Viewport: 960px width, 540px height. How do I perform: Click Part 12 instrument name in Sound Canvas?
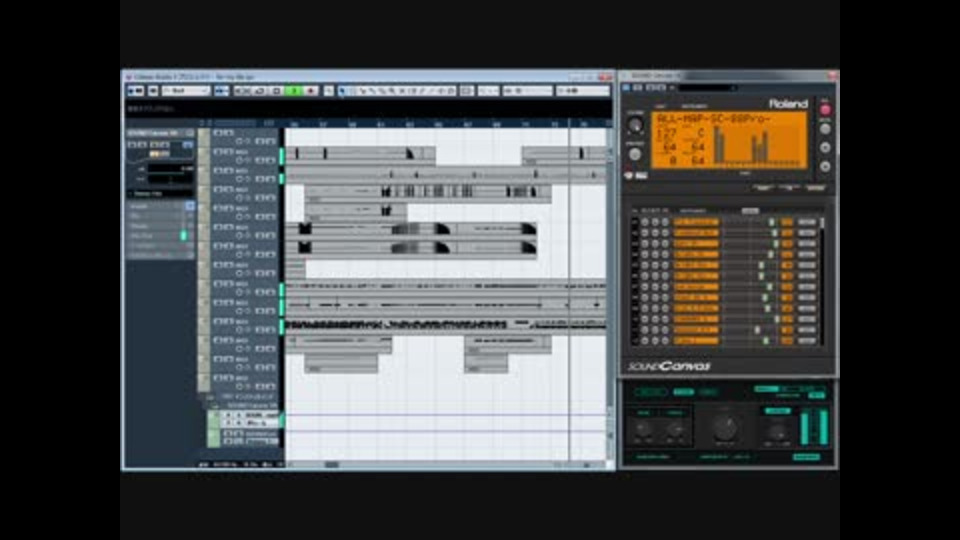(x=696, y=340)
